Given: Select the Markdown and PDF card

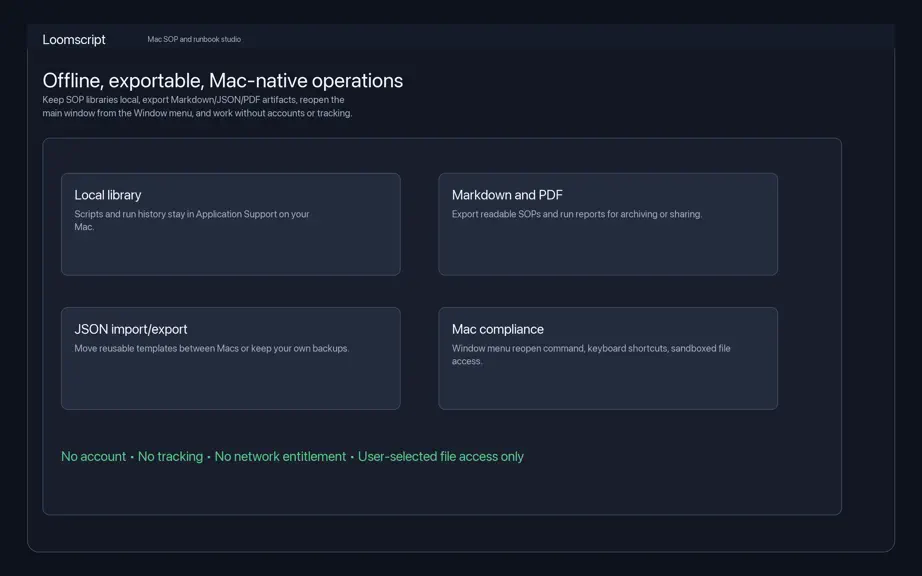Looking at the screenshot, I should [x=608, y=224].
